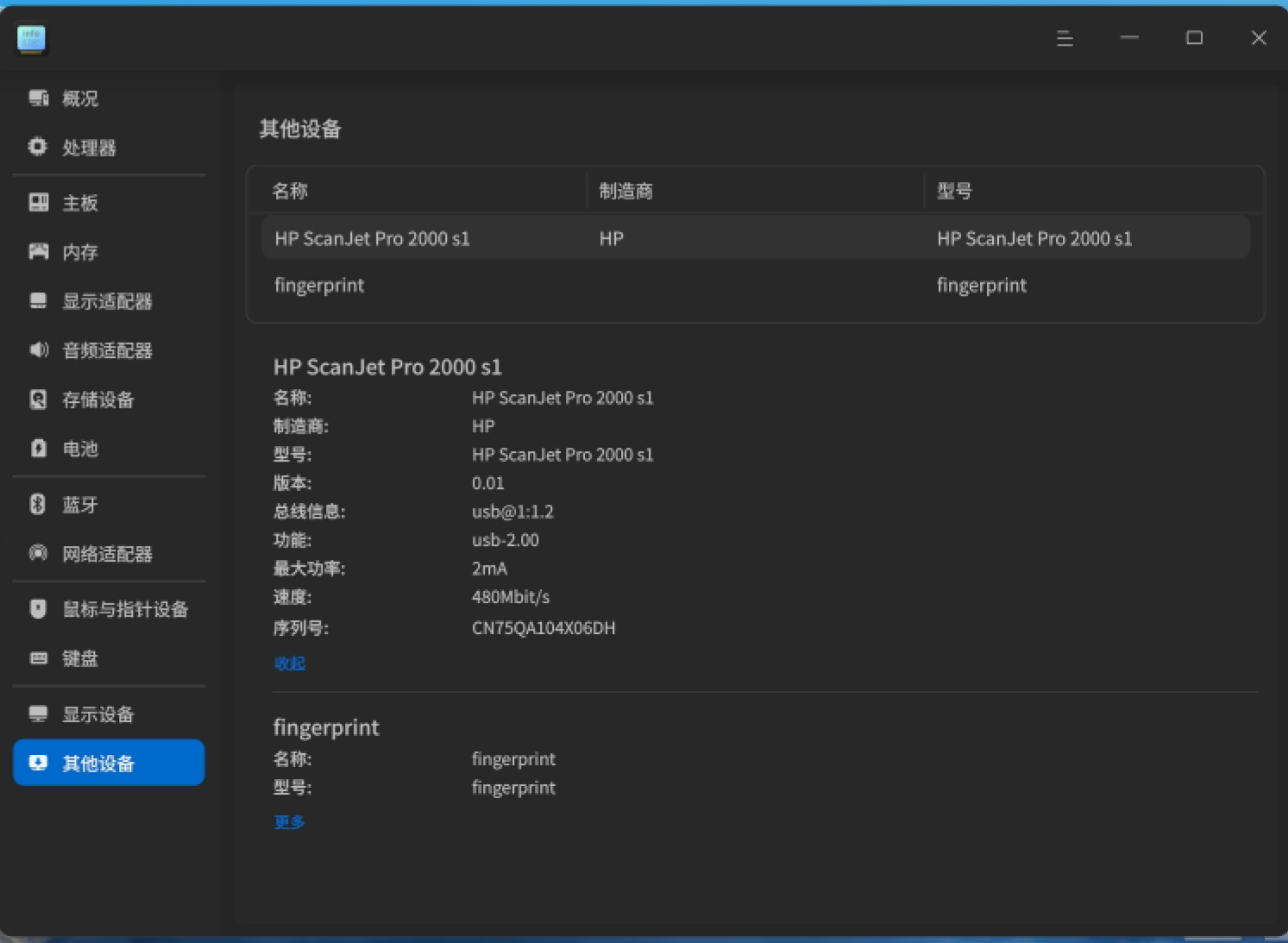Click the 型号 column header
This screenshot has height=943, width=1288.
pyautogui.click(x=954, y=192)
